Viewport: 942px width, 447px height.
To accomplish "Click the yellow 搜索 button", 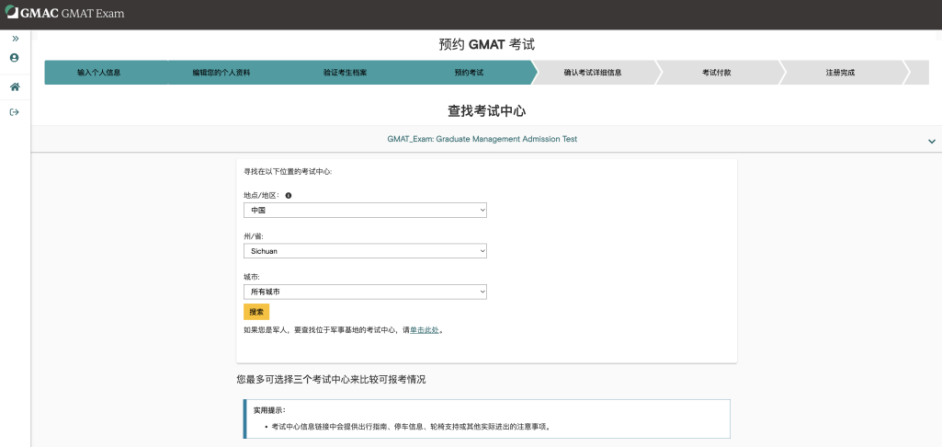I will 257,312.
